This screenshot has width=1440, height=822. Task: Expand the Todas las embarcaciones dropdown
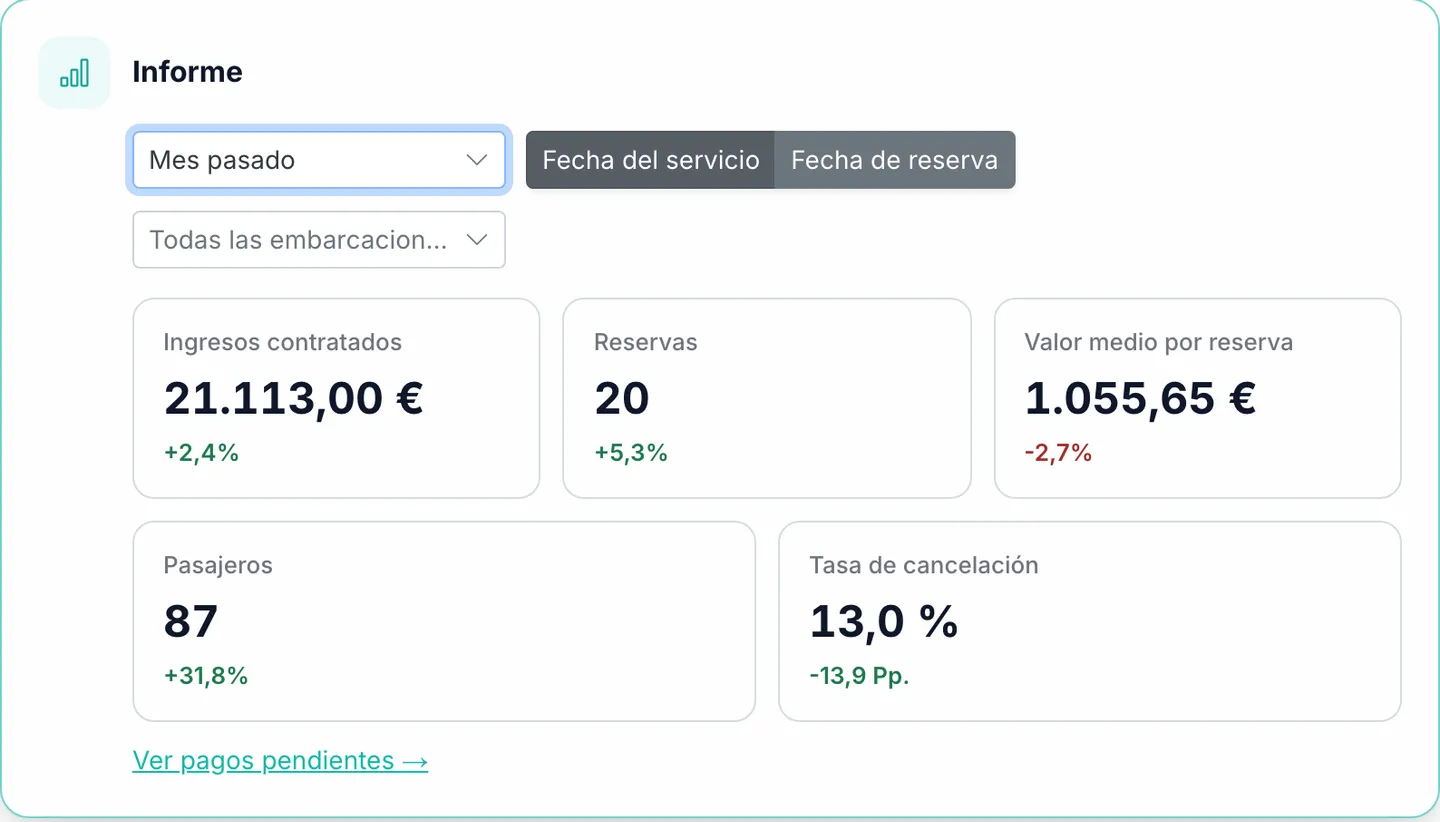(x=319, y=240)
